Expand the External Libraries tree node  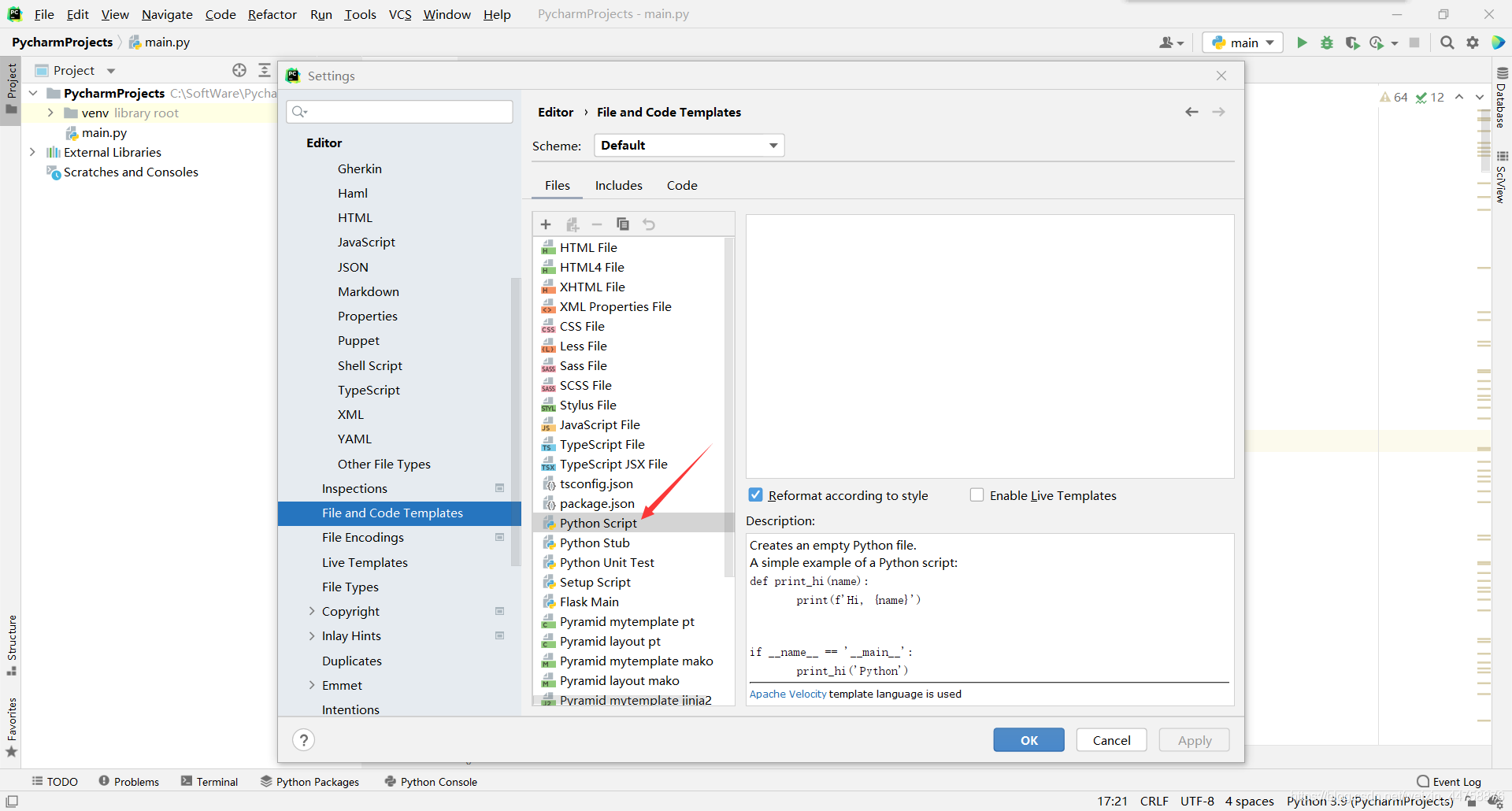tap(32, 152)
